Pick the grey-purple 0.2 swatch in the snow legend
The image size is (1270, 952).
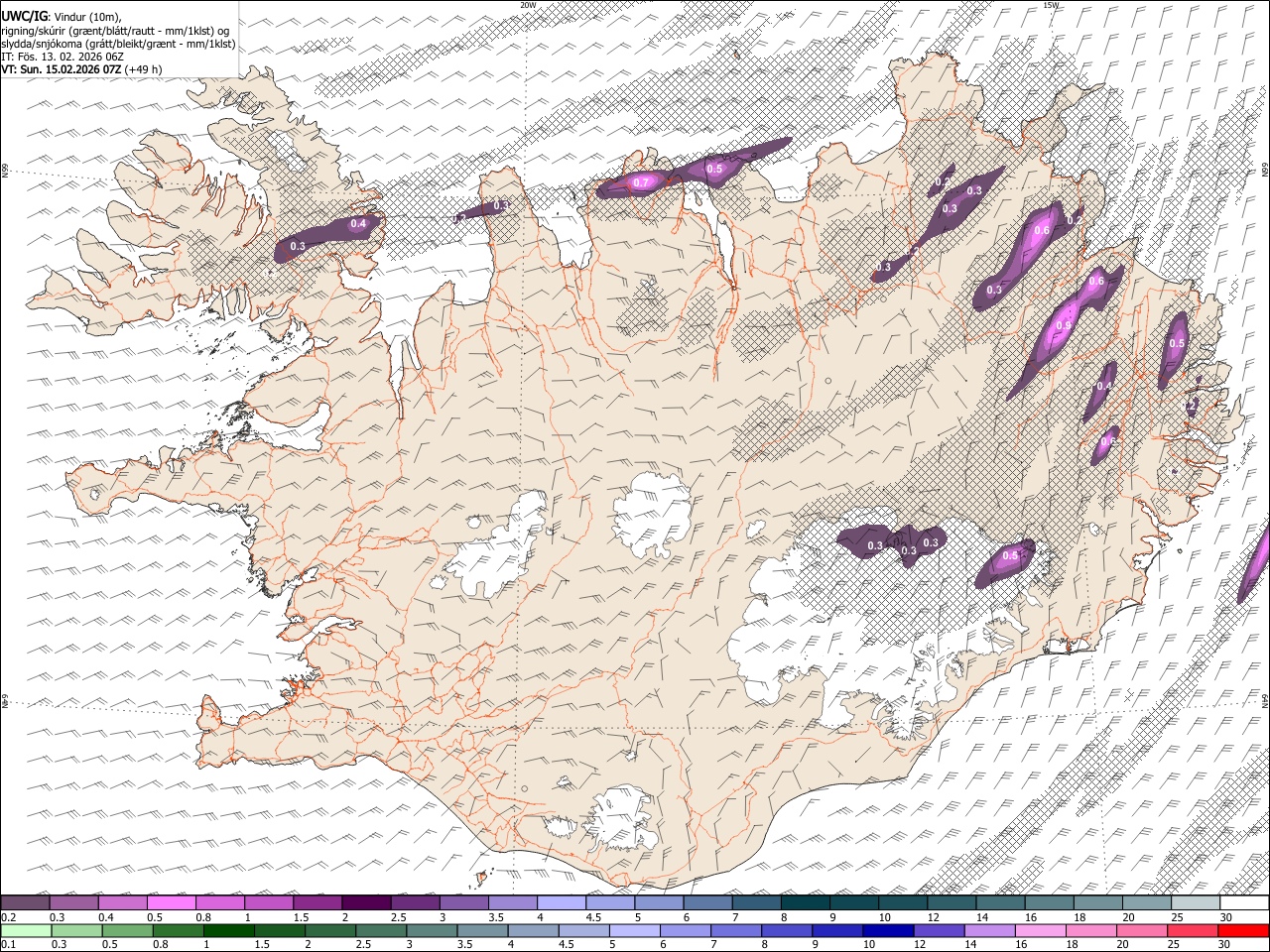(x=25, y=902)
